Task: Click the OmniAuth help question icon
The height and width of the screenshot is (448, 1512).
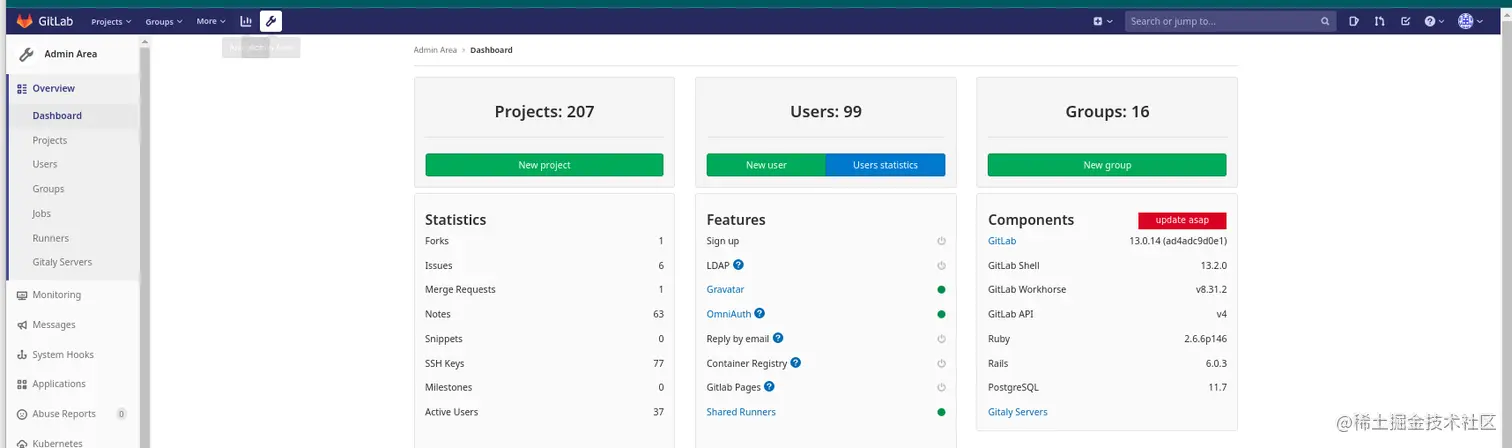Action: click(x=759, y=314)
